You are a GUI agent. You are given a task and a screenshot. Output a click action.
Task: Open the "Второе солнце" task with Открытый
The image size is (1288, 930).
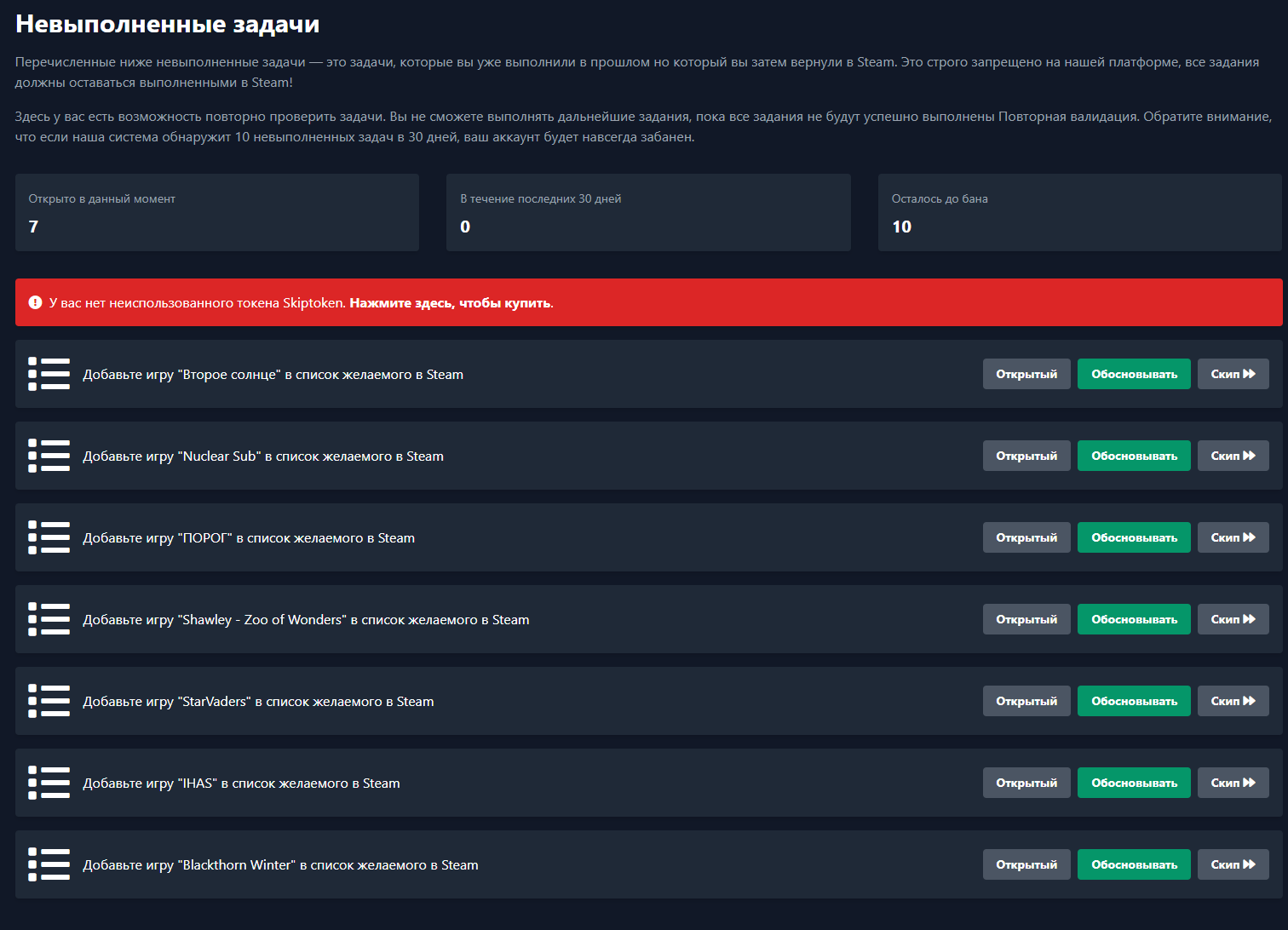coord(1026,374)
